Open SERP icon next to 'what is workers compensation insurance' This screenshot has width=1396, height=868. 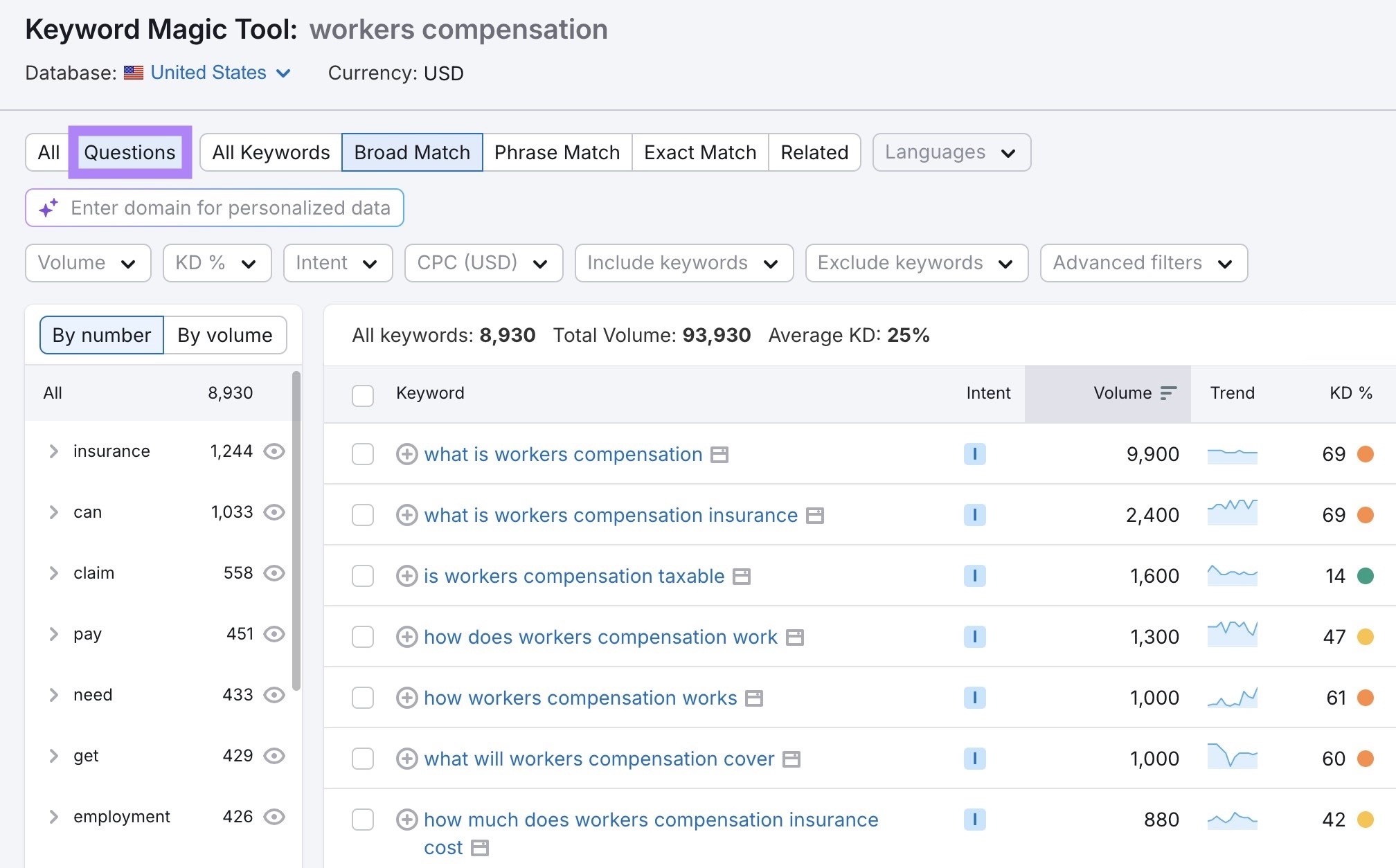(x=815, y=516)
